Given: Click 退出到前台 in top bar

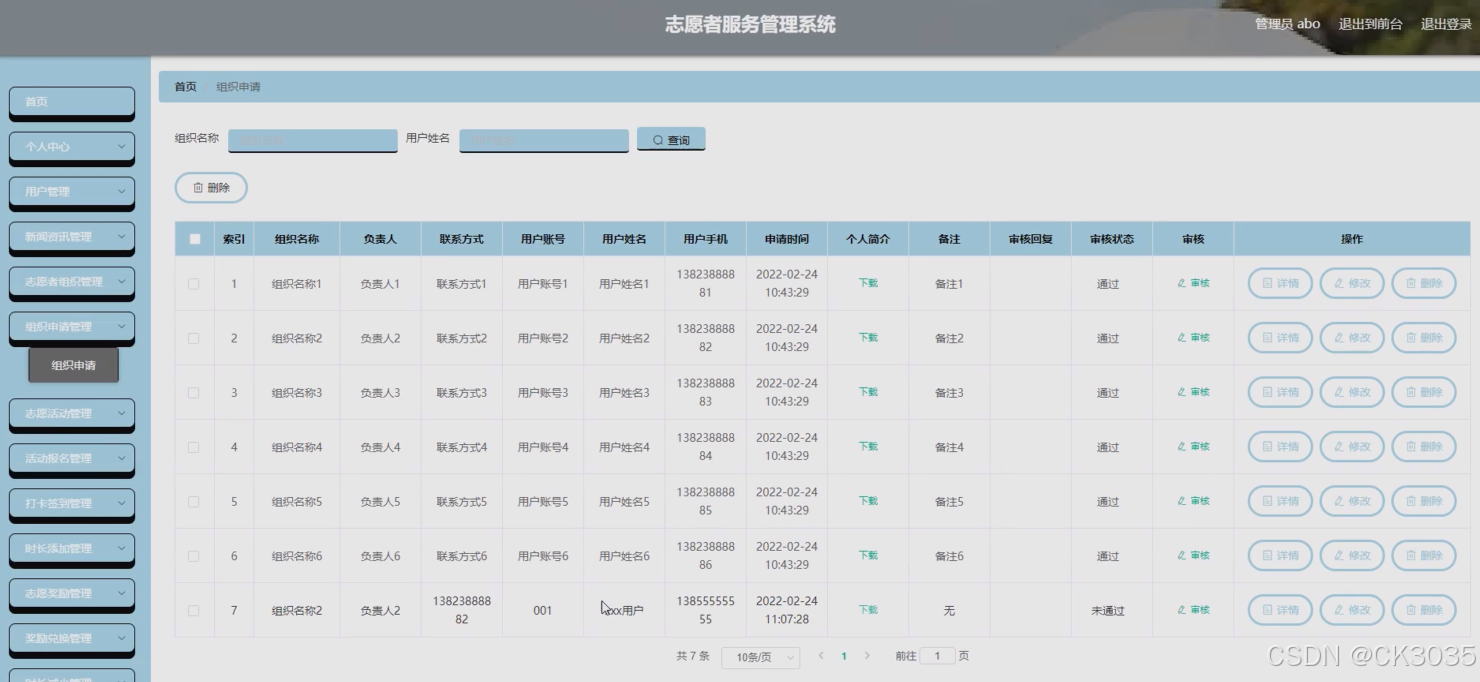Looking at the screenshot, I should click(x=1371, y=24).
